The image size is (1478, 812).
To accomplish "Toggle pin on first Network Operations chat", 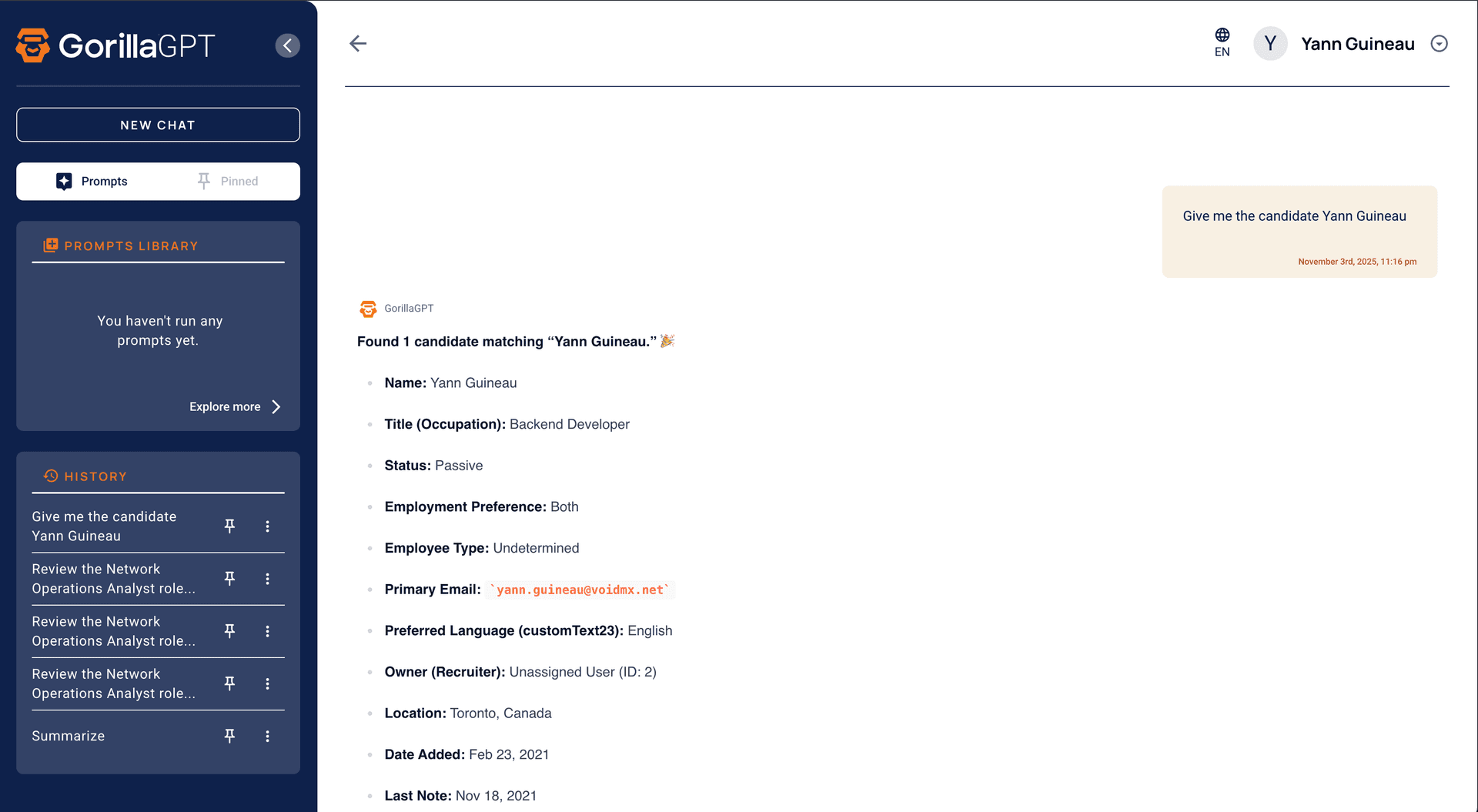I will 229,579.
